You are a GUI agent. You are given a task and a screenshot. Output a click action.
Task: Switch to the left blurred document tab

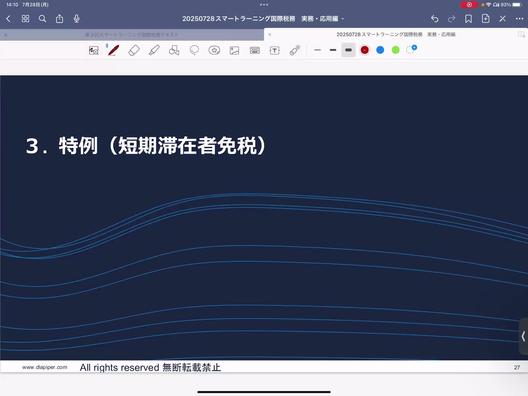tap(132, 34)
